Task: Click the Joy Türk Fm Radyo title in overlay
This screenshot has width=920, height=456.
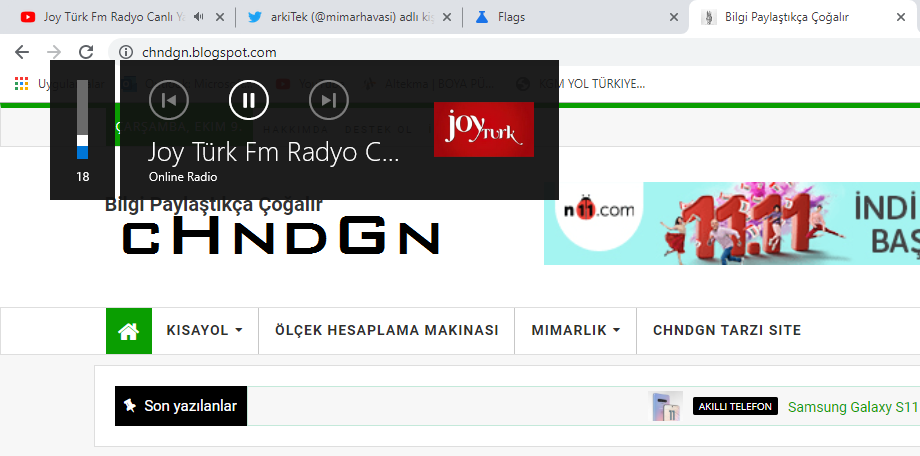Action: coord(273,152)
